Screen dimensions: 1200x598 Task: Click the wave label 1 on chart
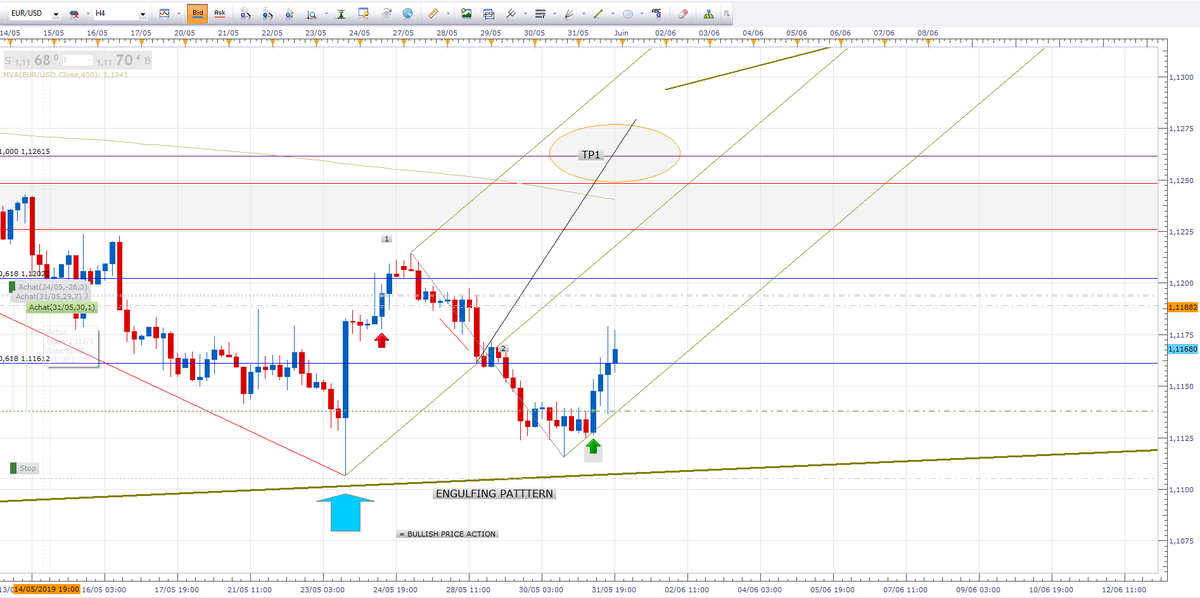pyautogui.click(x=387, y=239)
